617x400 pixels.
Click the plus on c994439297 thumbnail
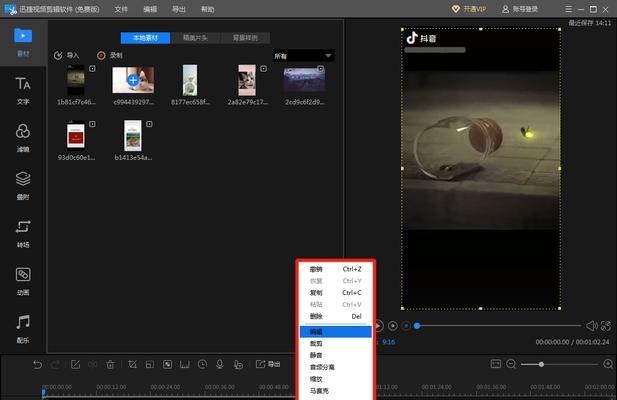click(x=133, y=80)
